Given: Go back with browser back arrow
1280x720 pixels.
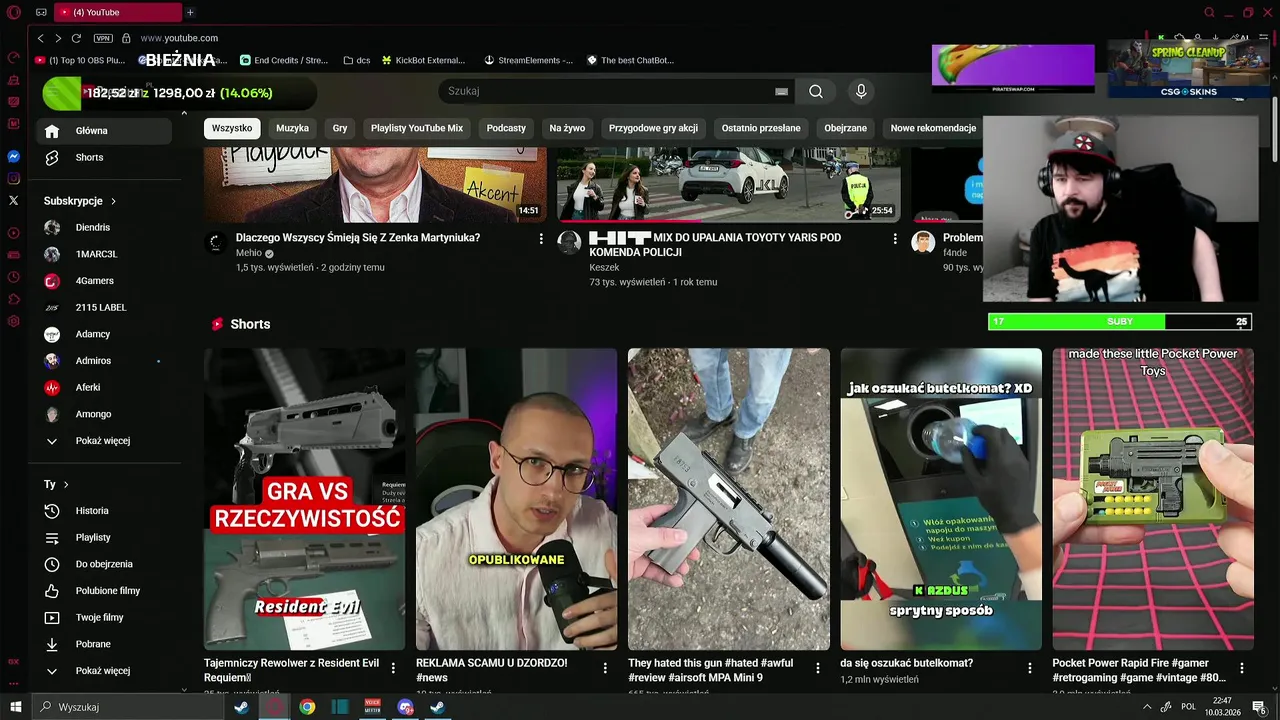Looking at the screenshot, I should (x=40, y=38).
